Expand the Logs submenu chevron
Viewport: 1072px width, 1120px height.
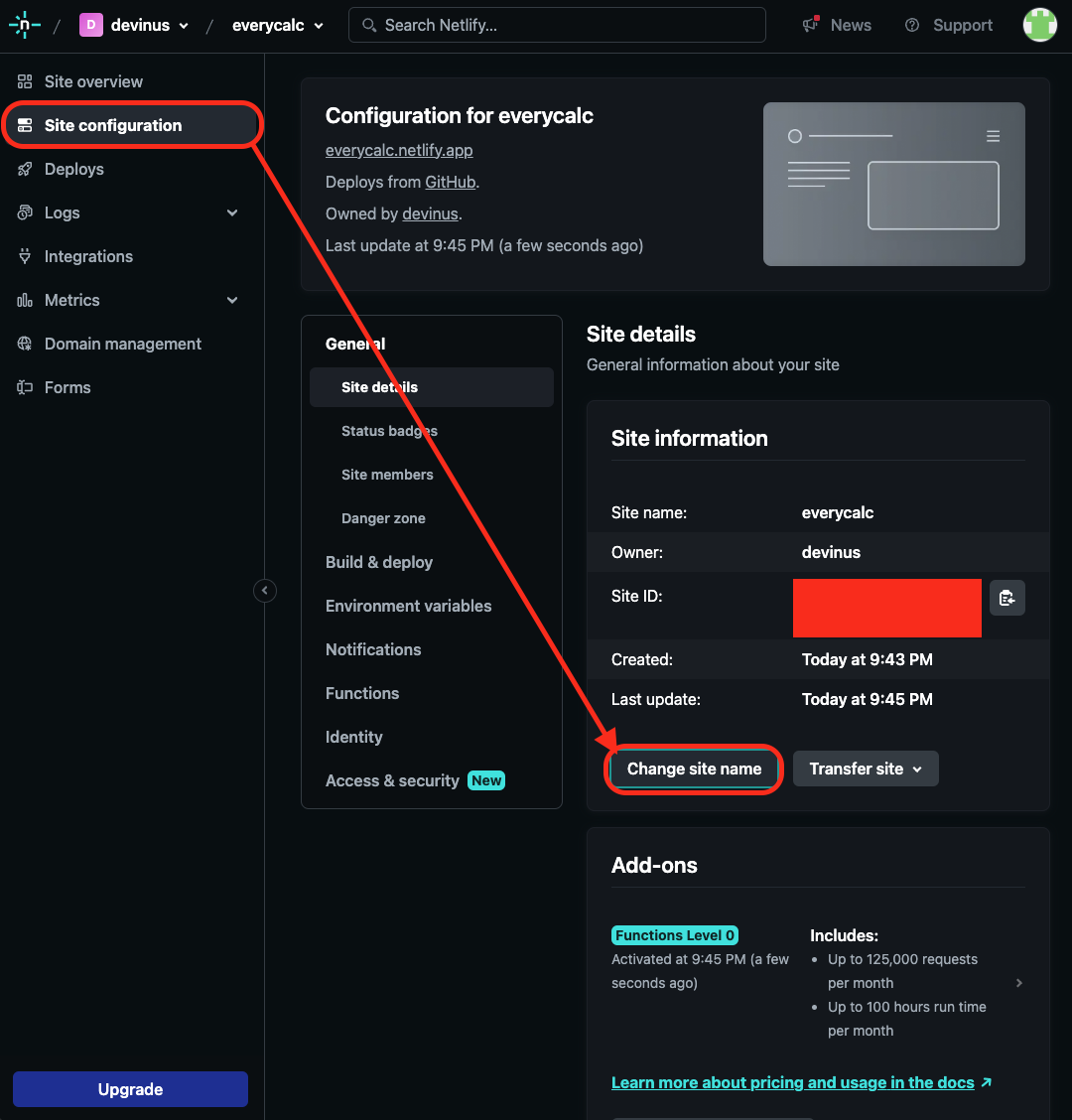(x=232, y=212)
